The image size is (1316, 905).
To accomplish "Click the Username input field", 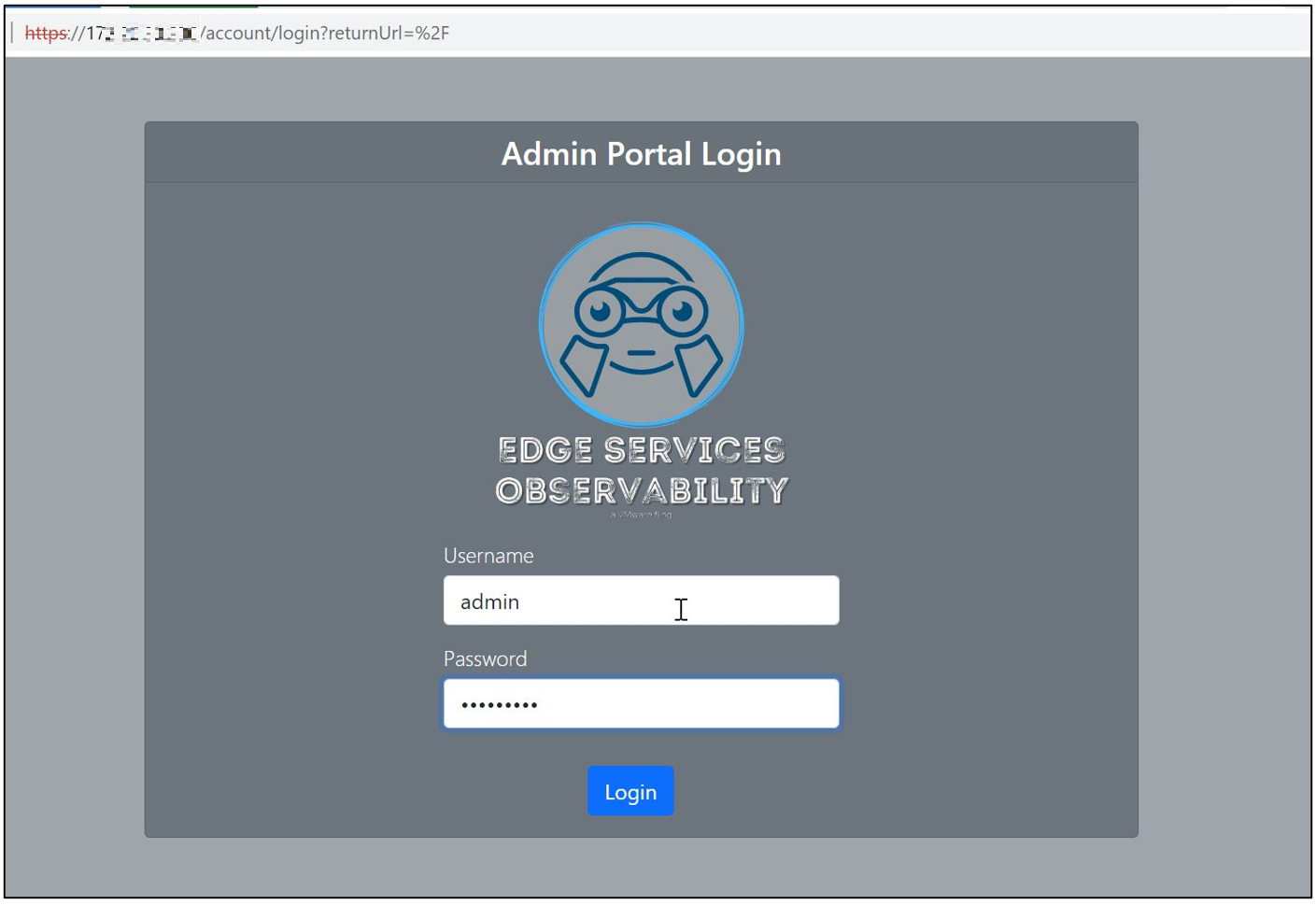I will (x=641, y=601).
